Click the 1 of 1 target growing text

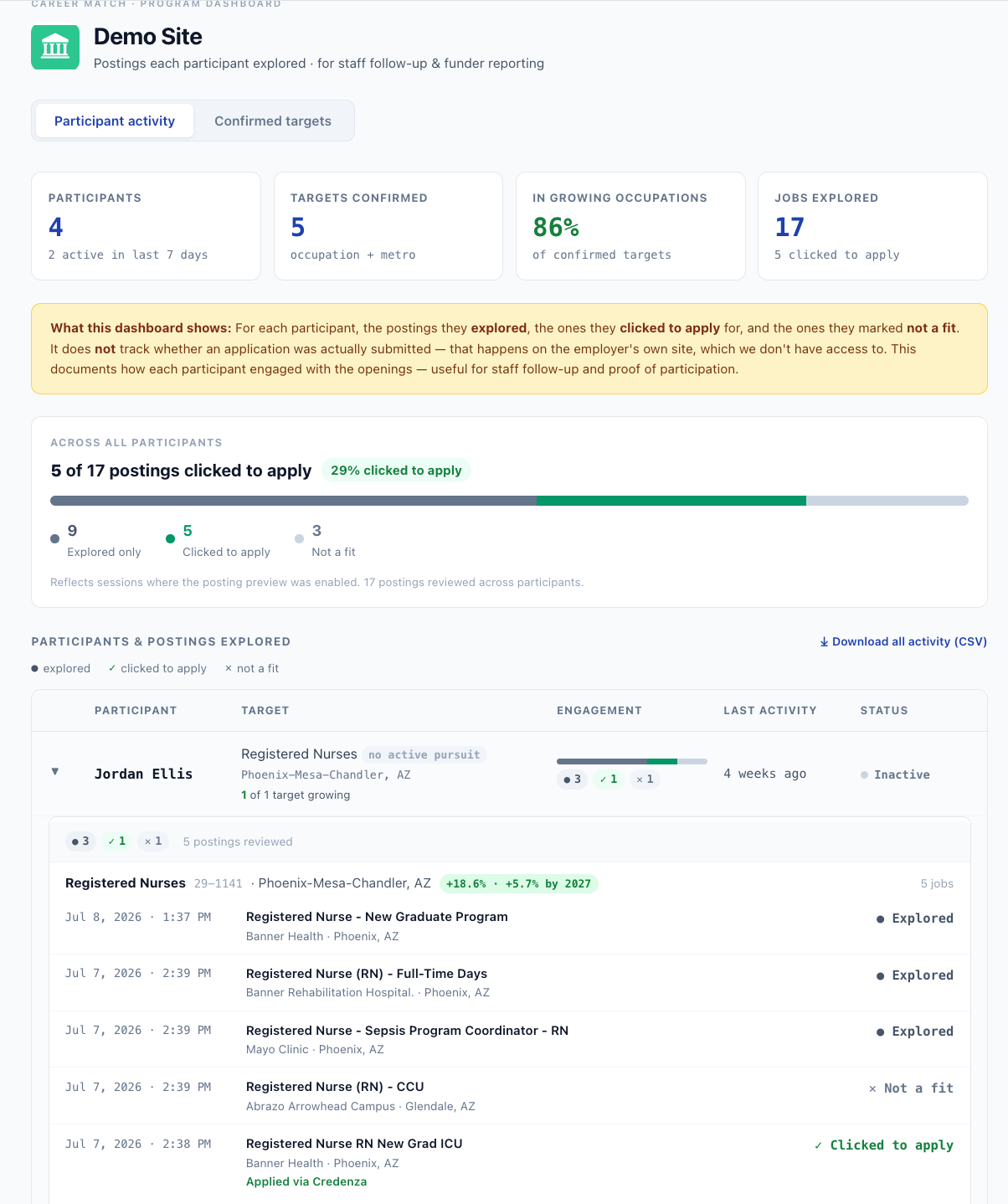pos(296,795)
